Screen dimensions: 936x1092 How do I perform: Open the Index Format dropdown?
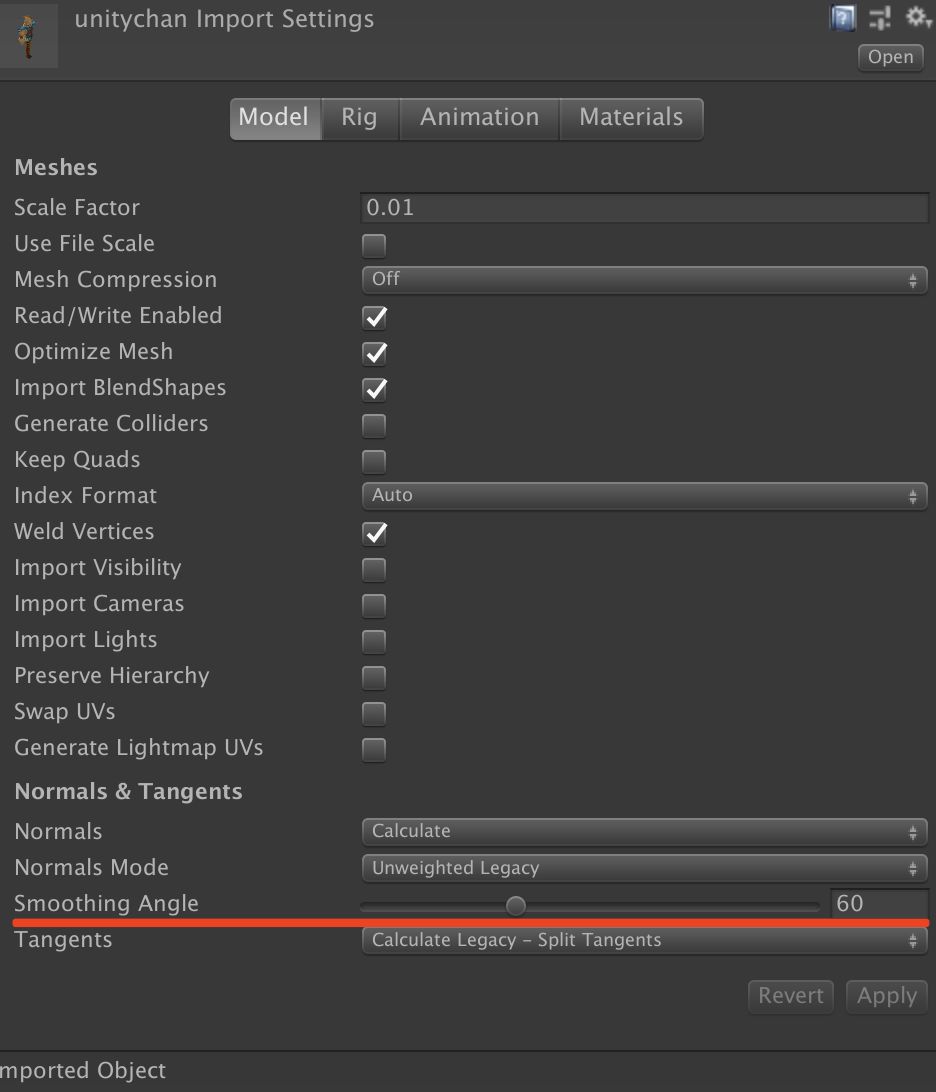pyautogui.click(x=644, y=496)
